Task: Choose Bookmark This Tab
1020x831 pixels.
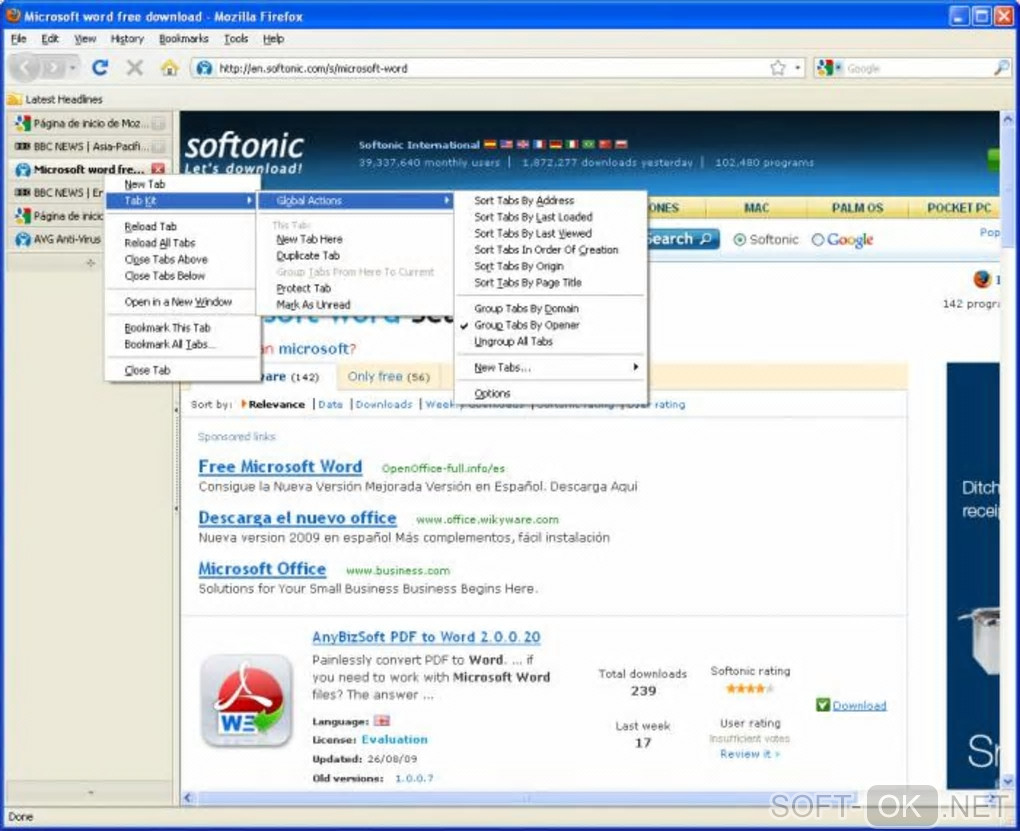Action: click(182, 328)
